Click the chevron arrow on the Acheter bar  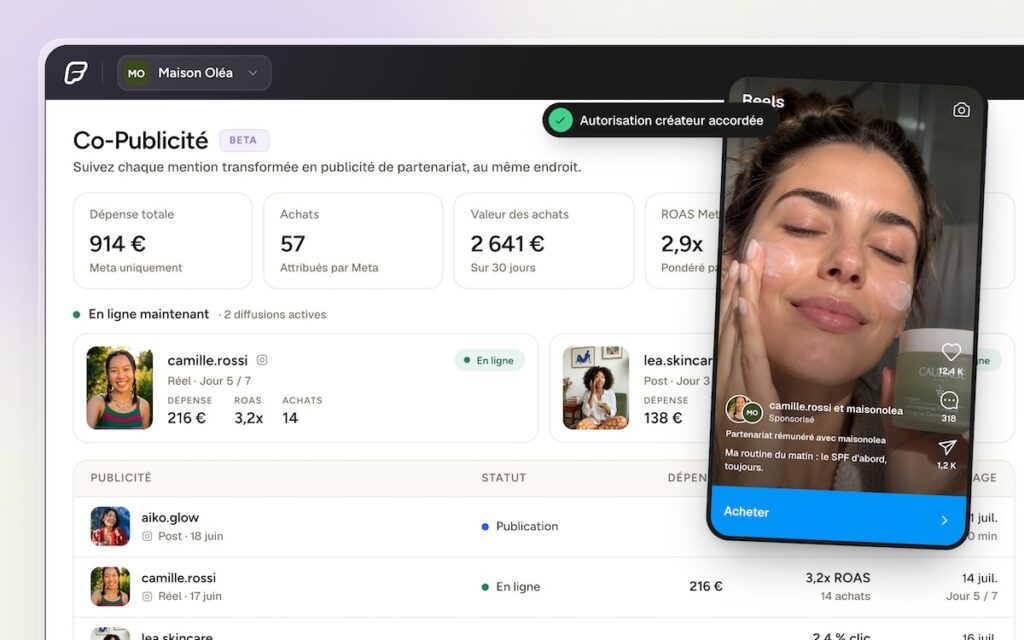(x=944, y=520)
